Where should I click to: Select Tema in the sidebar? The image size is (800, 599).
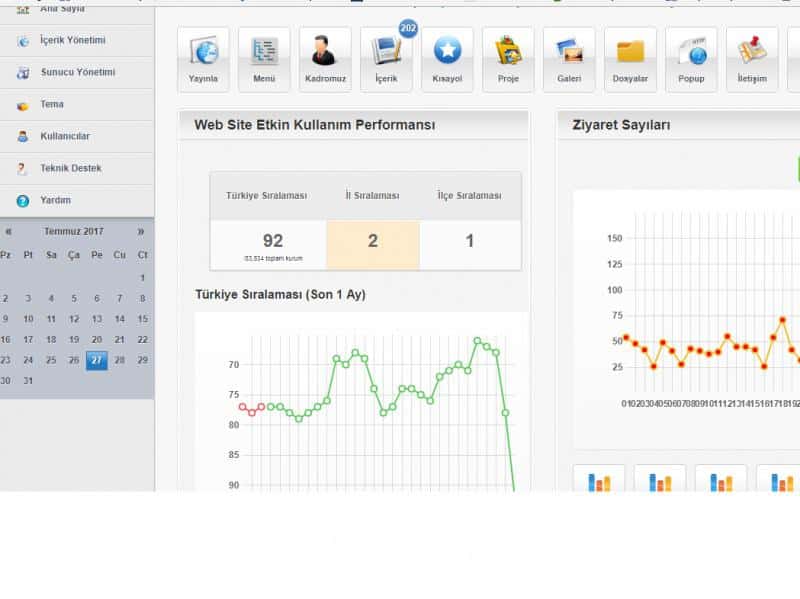point(52,104)
